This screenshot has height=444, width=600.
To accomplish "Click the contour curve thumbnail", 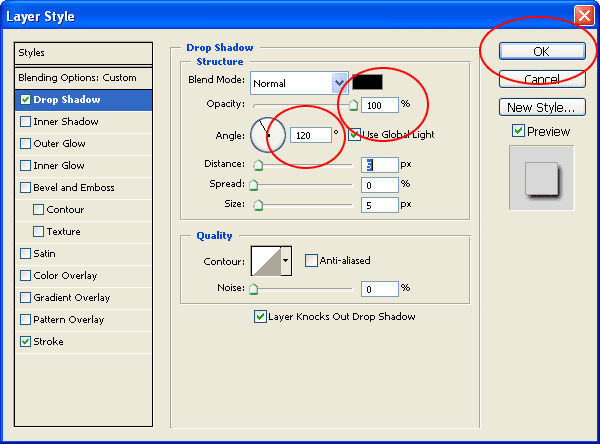I will [x=266, y=261].
